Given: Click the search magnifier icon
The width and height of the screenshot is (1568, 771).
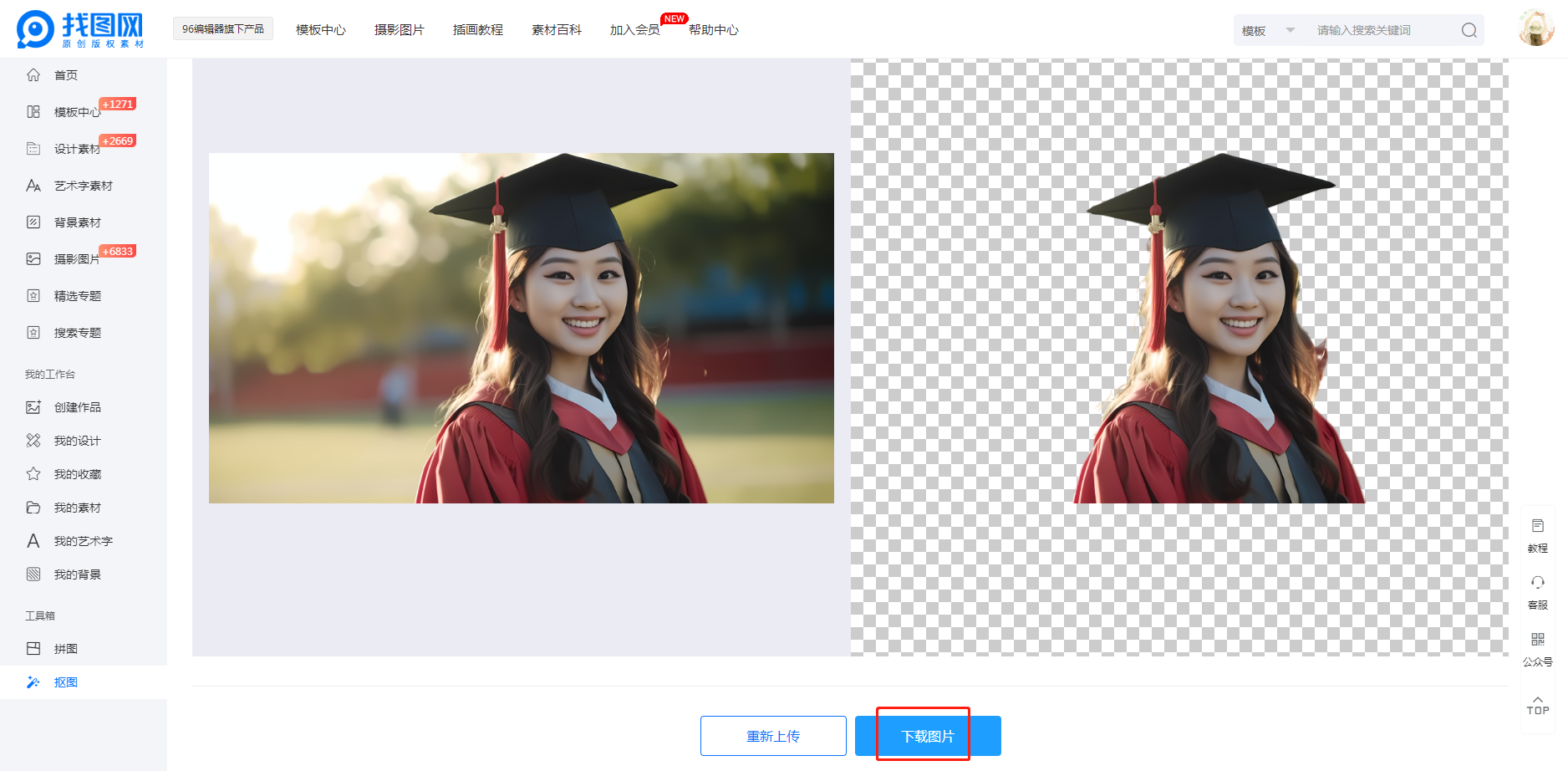Looking at the screenshot, I should point(1469,31).
